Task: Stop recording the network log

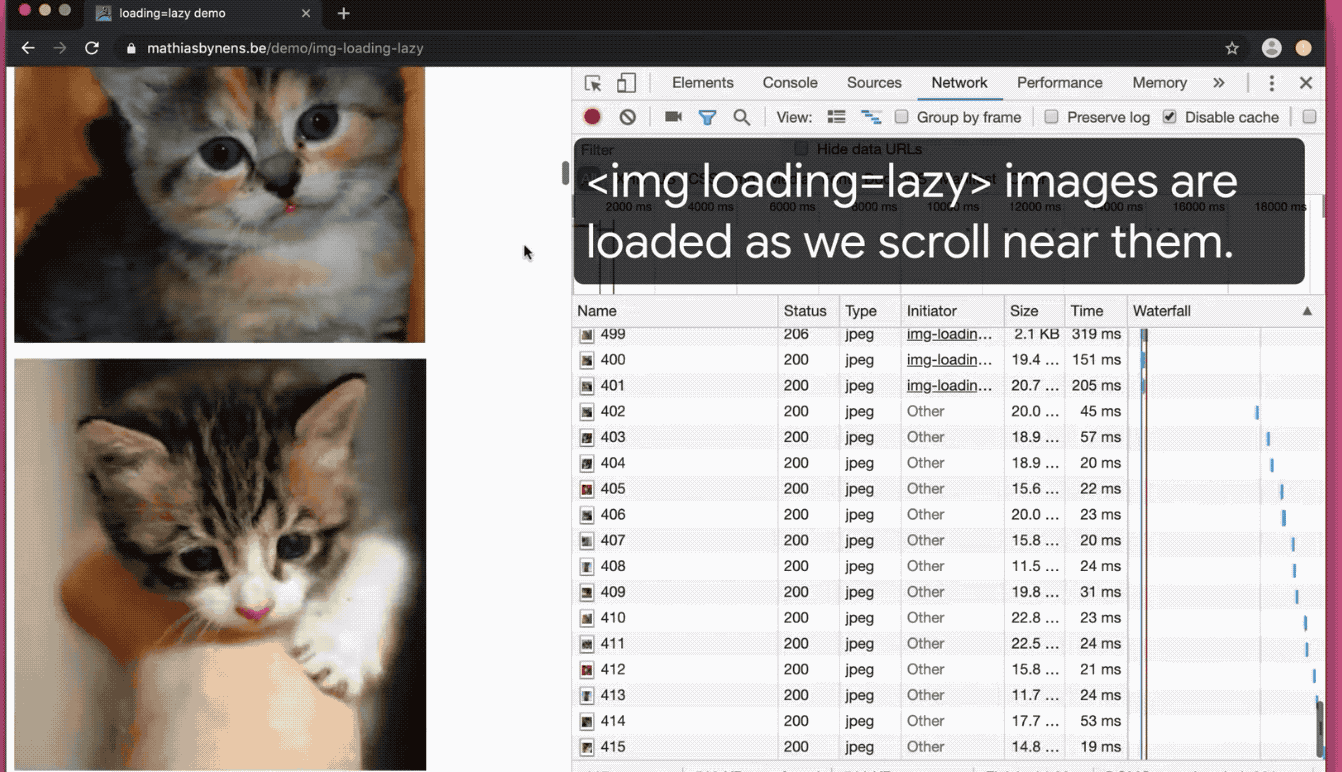Action: (x=592, y=117)
